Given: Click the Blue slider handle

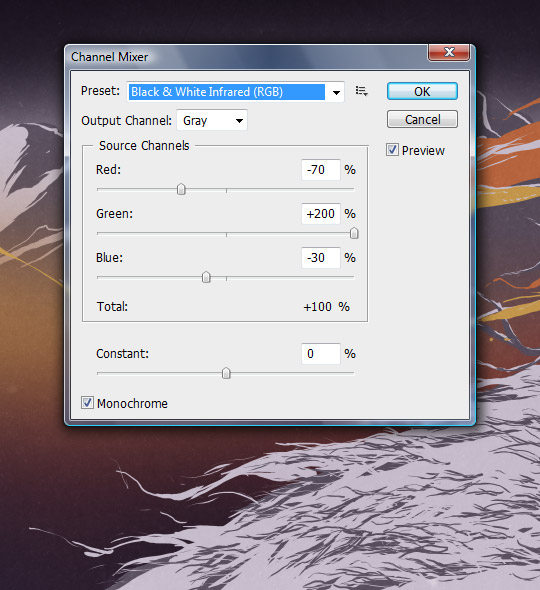Looking at the screenshot, I should pos(206,277).
